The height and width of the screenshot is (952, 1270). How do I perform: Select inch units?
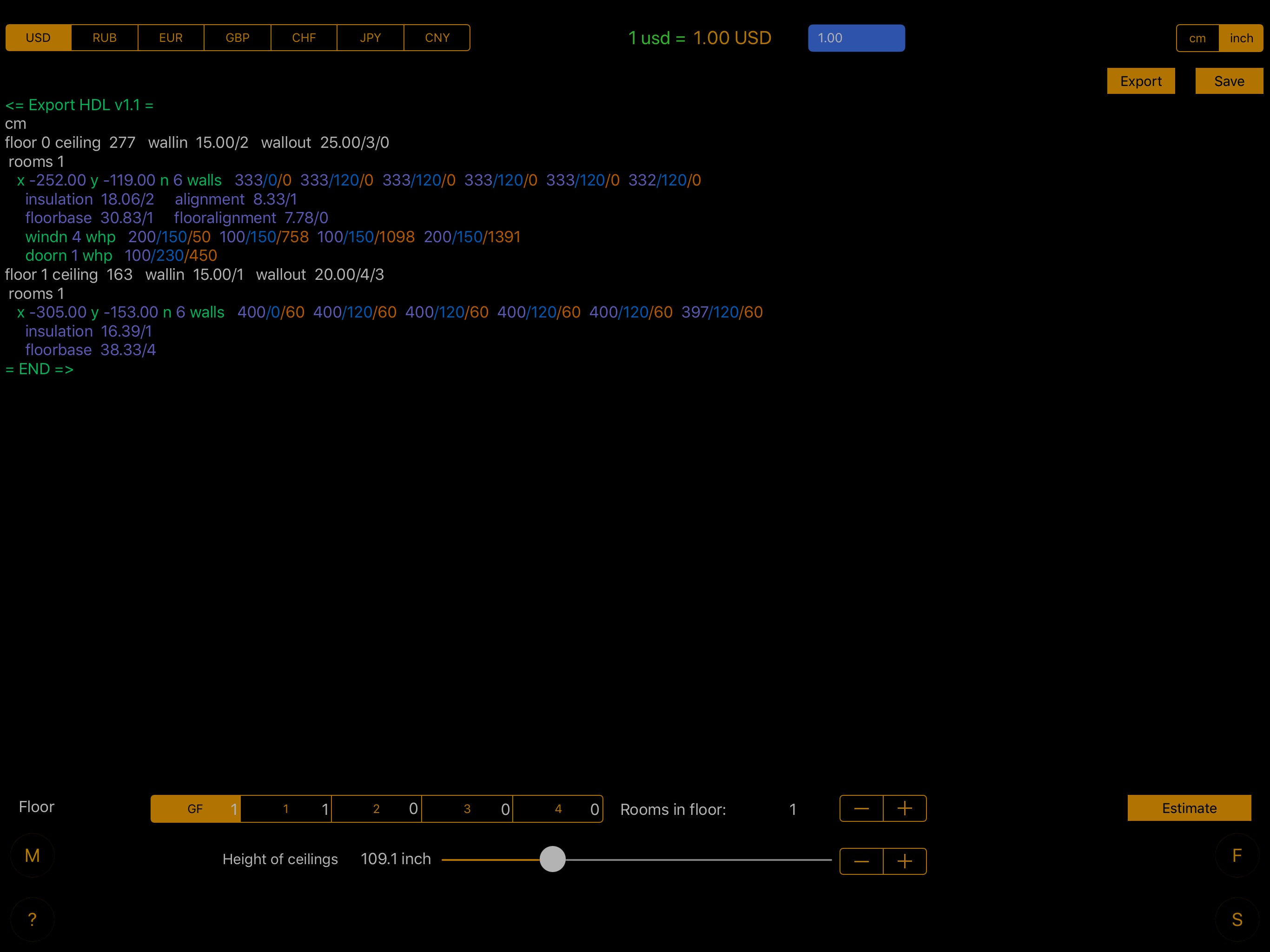[x=1241, y=39]
